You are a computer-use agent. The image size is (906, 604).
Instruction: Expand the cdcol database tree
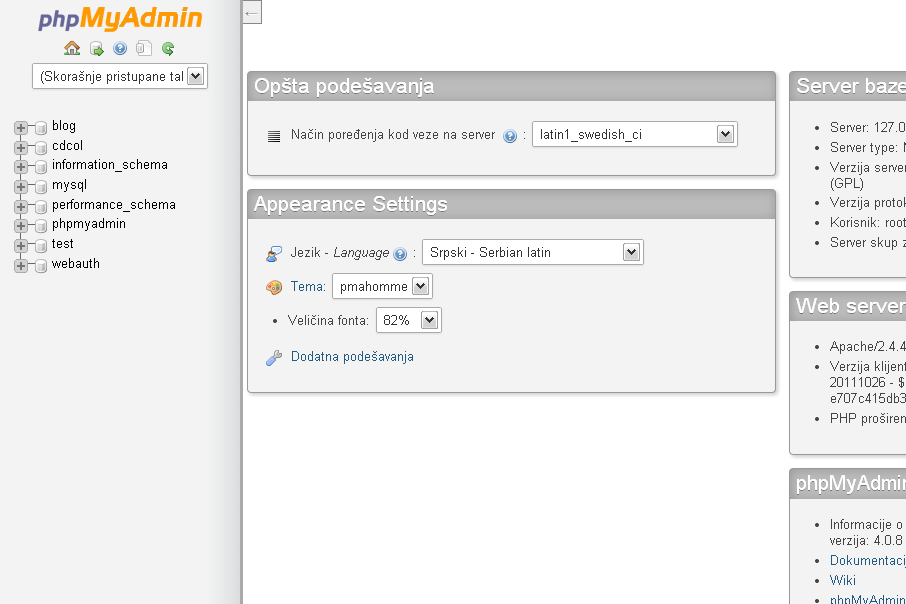[x=21, y=147]
